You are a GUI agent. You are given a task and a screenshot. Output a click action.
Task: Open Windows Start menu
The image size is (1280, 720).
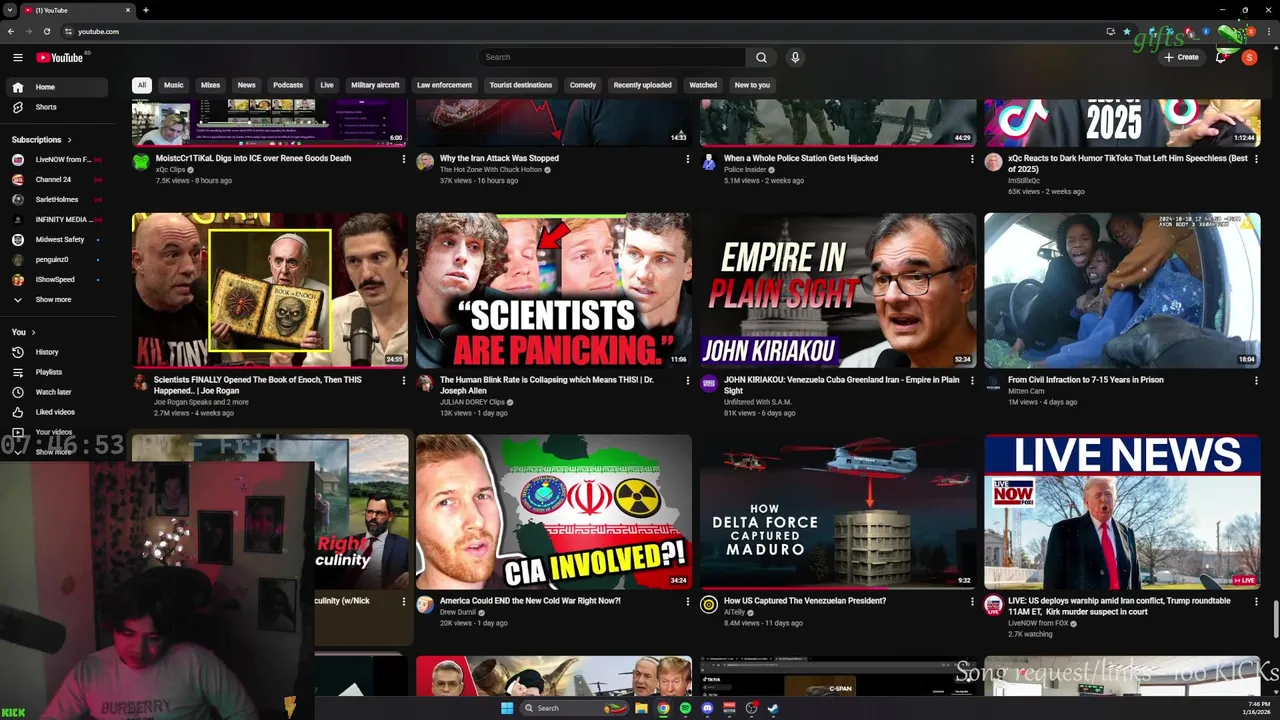pyautogui.click(x=507, y=708)
